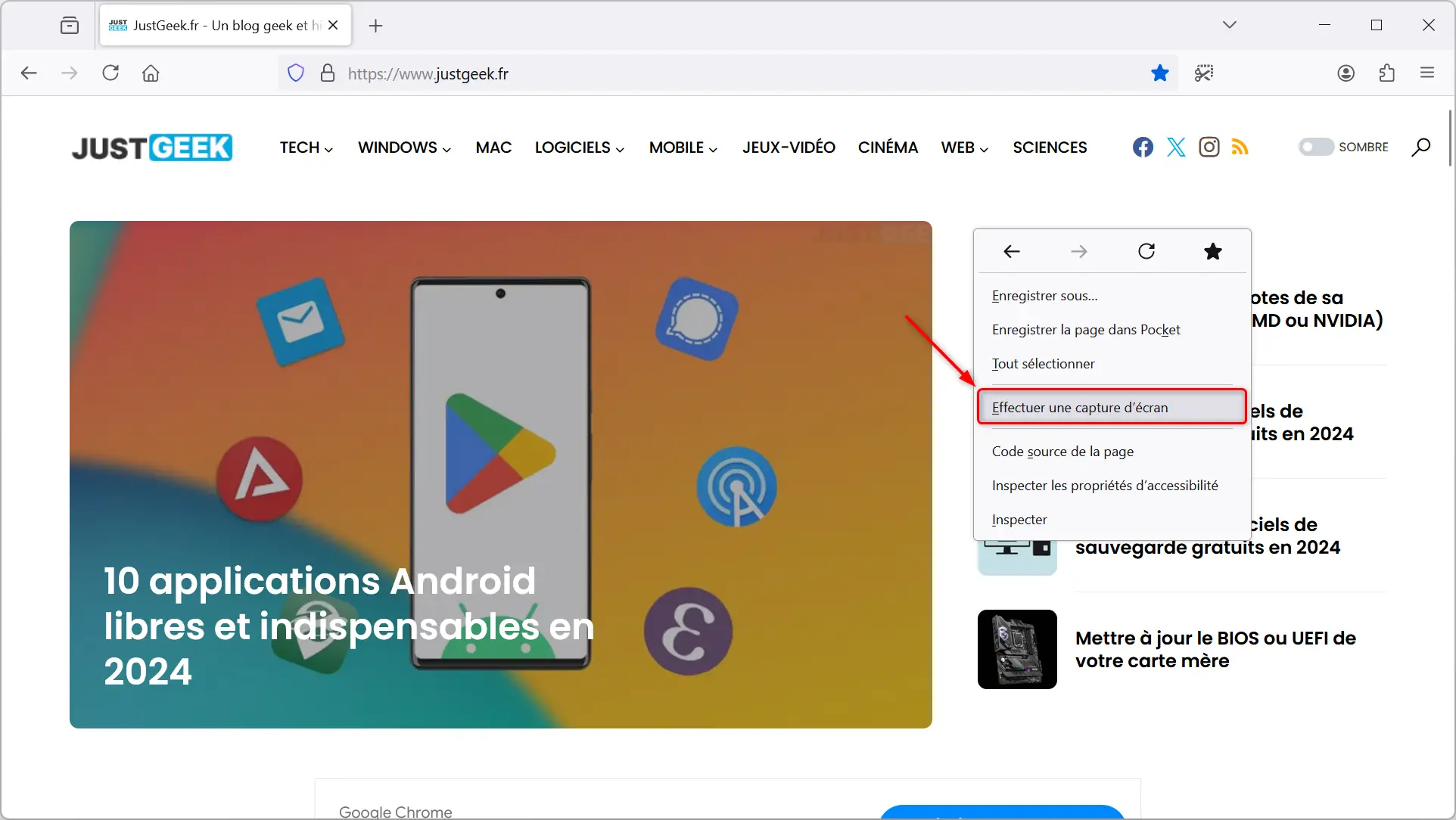Image resolution: width=1456 pixels, height=820 pixels.
Task: Expand the WINDOWS menu
Action: (404, 148)
